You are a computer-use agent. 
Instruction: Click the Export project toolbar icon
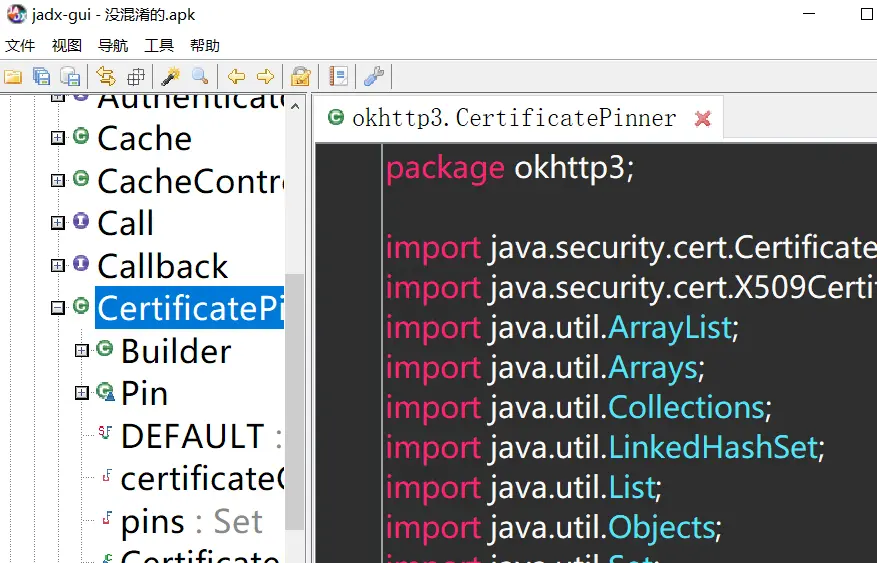pos(70,77)
